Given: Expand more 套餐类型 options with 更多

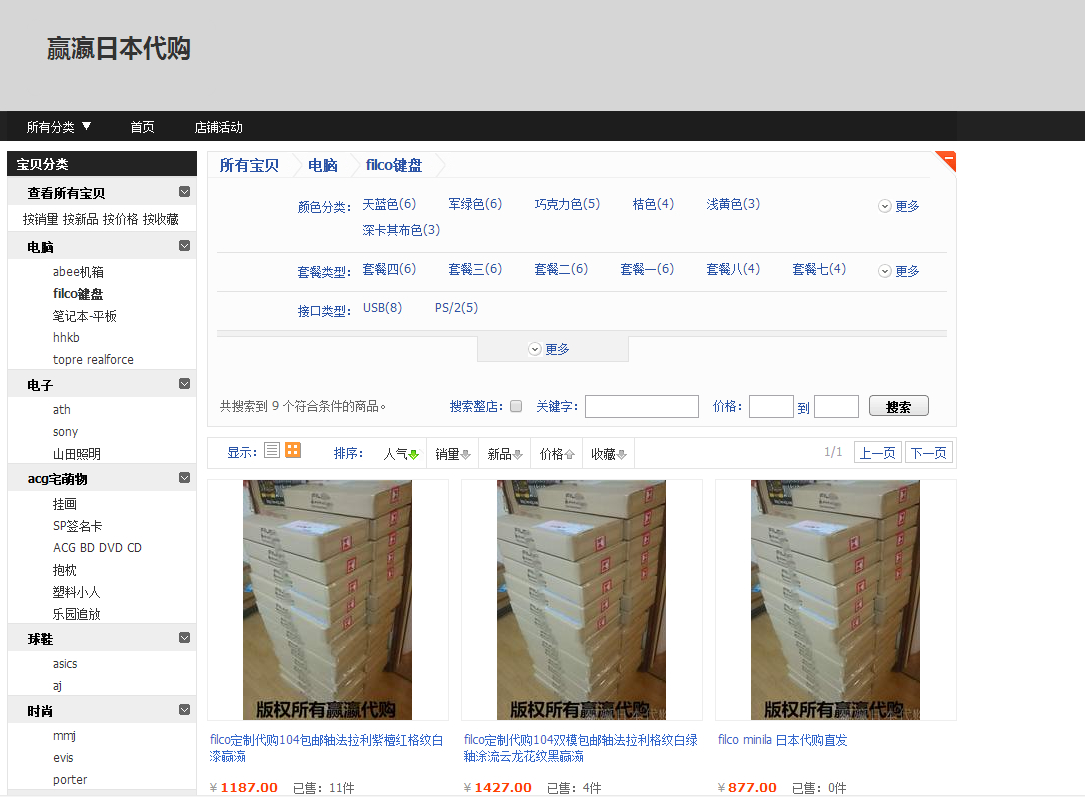Looking at the screenshot, I should point(899,271).
